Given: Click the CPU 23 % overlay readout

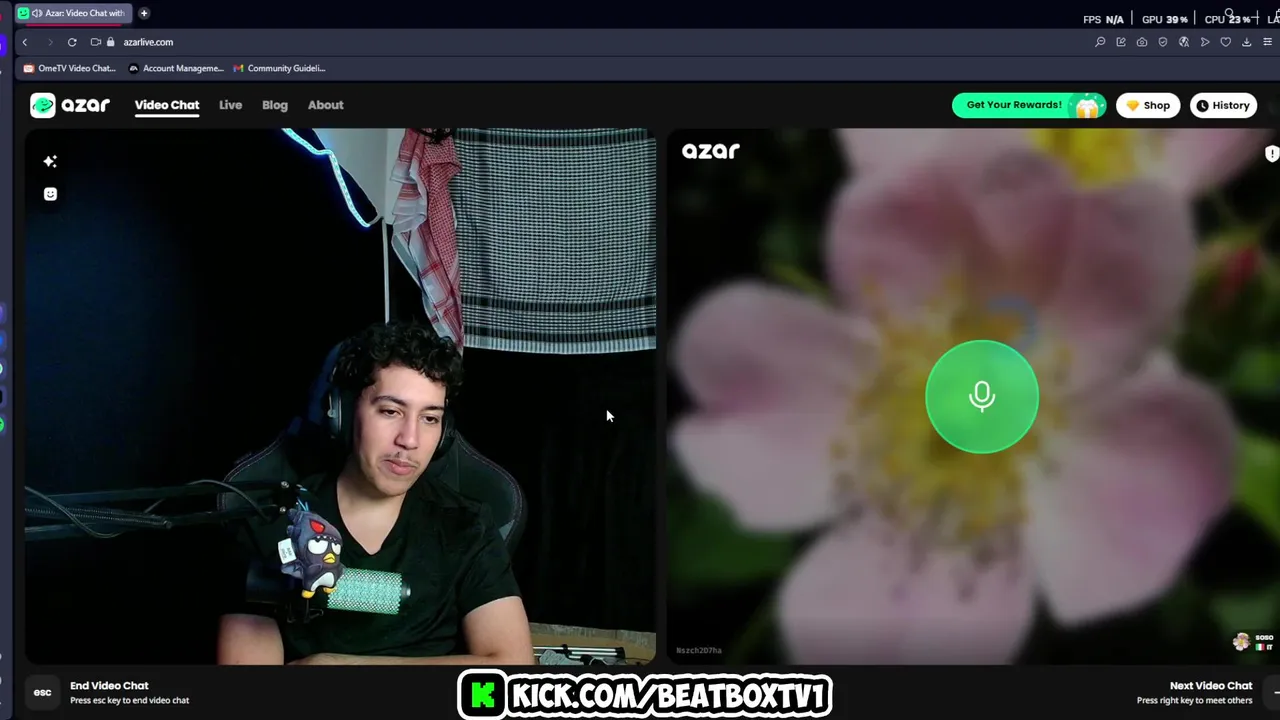Looking at the screenshot, I should point(1228,19).
